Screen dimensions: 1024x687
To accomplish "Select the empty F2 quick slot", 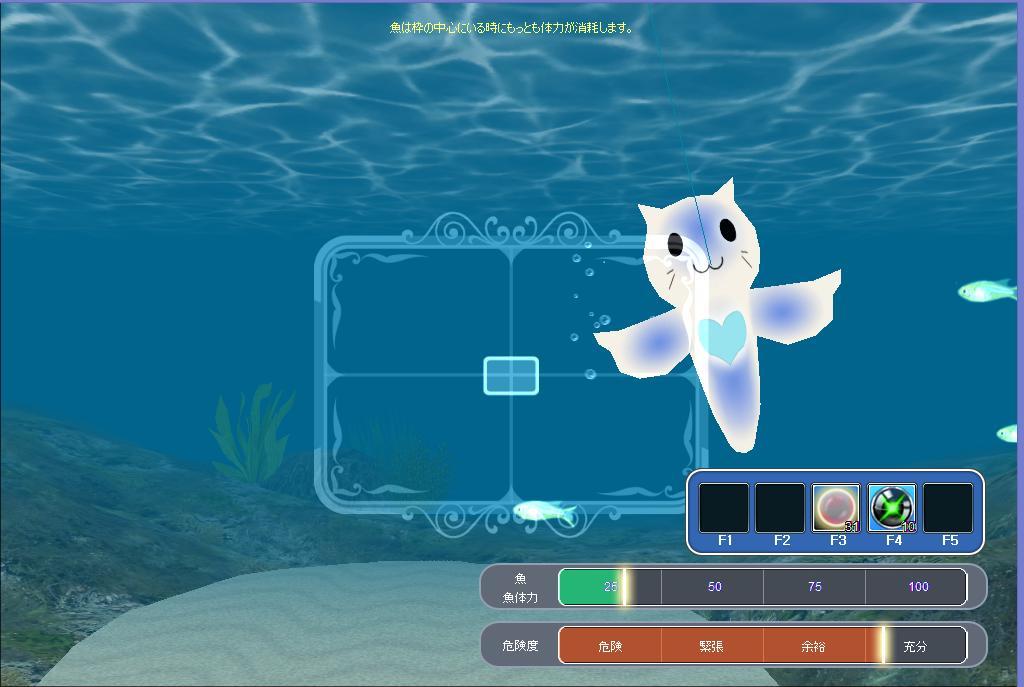I will (x=780, y=508).
